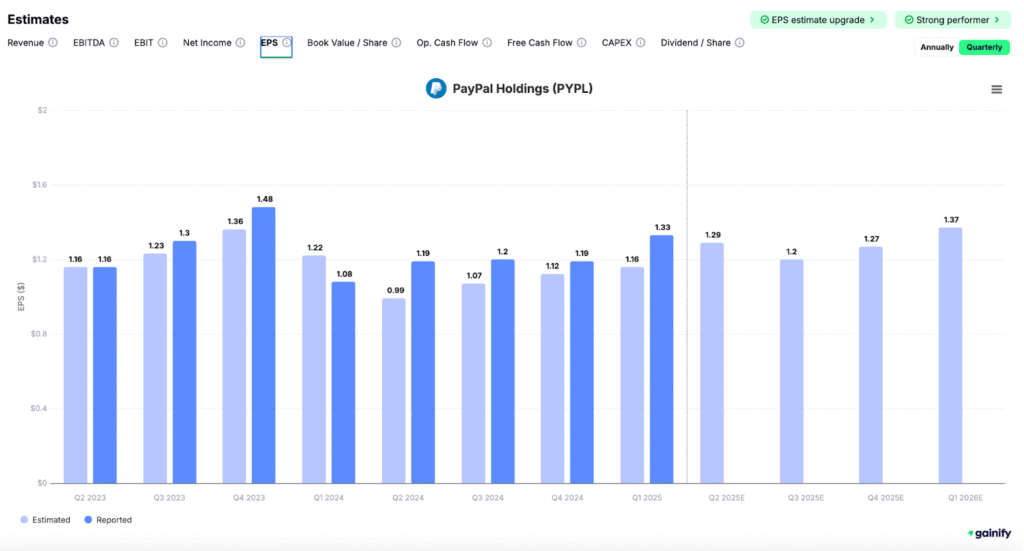This screenshot has width=1024, height=551.
Task: Click the checkmark icon on Strong performer
Action: tap(909, 20)
